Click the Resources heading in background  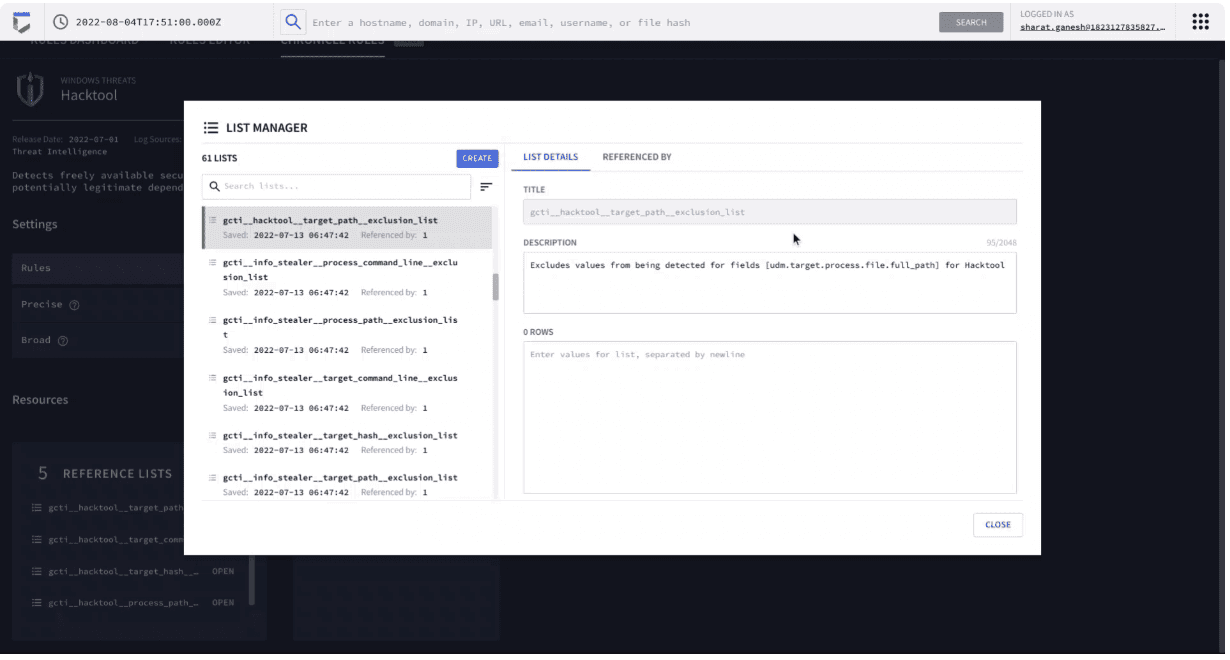pyautogui.click(x=40, y=400)
